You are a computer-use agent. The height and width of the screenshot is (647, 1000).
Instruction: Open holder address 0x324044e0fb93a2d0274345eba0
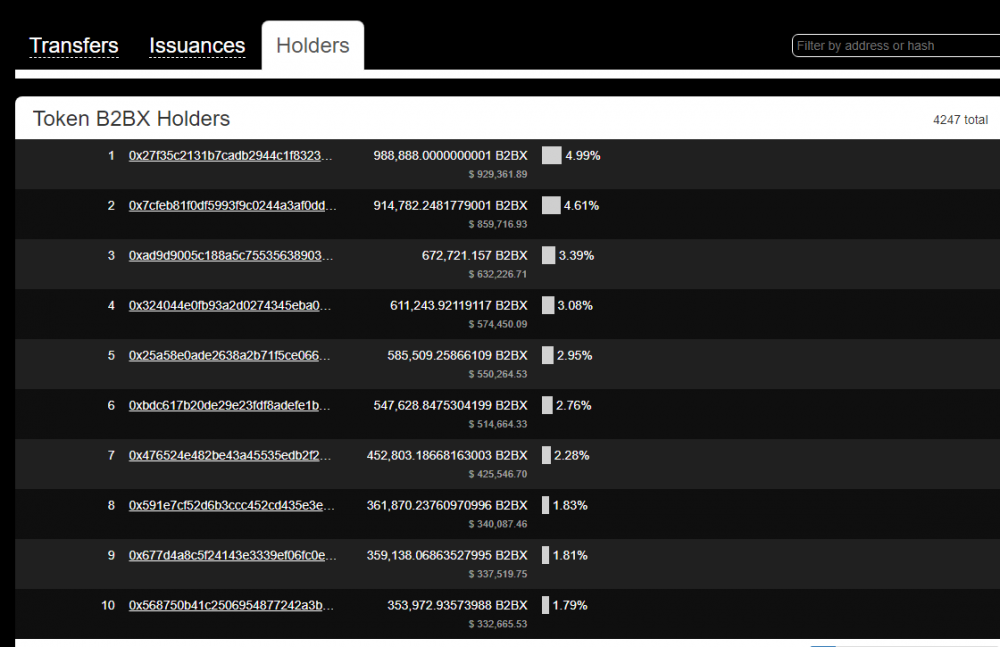(230, 305)
